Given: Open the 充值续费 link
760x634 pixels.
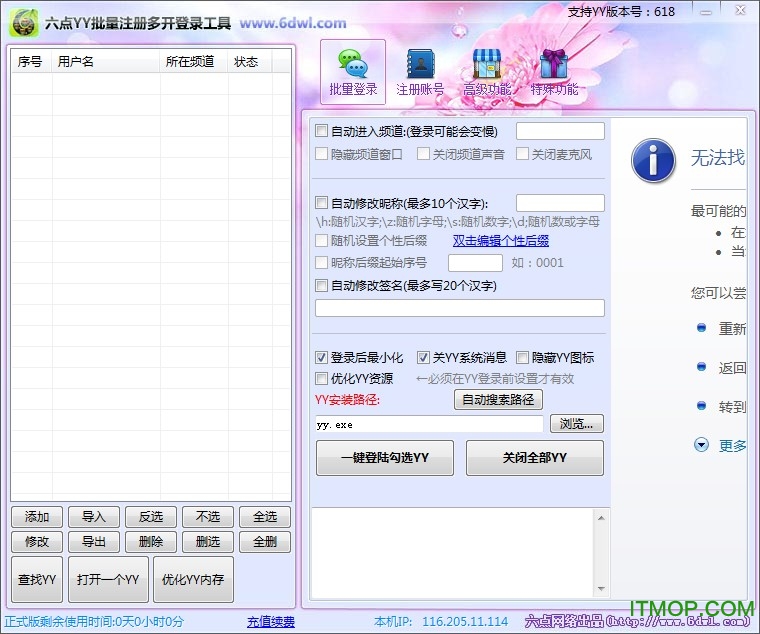Looking at the screenshot, I should 270,621.
